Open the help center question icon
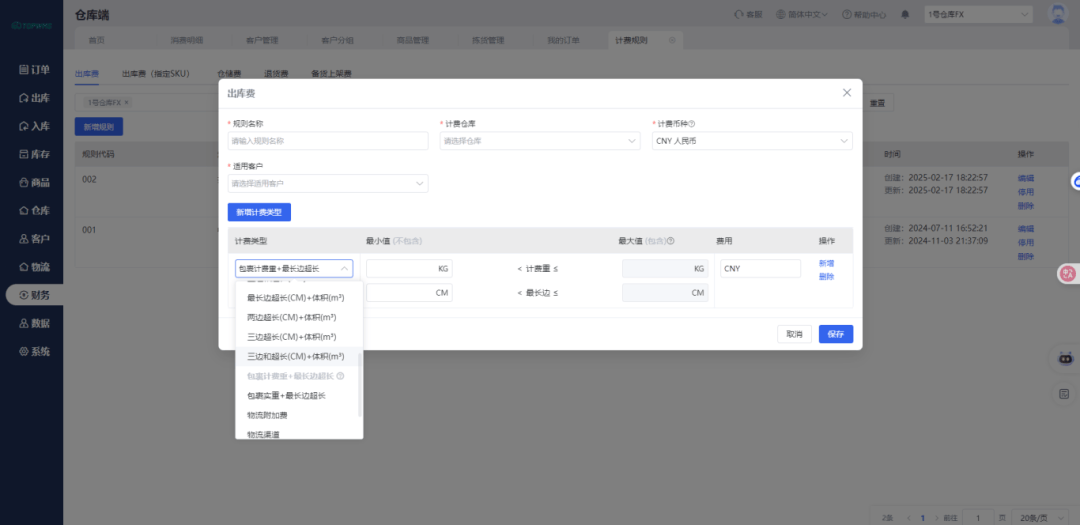Image resolution: width=1080 pixels, height=525 pixels. [x=847, y=14]
